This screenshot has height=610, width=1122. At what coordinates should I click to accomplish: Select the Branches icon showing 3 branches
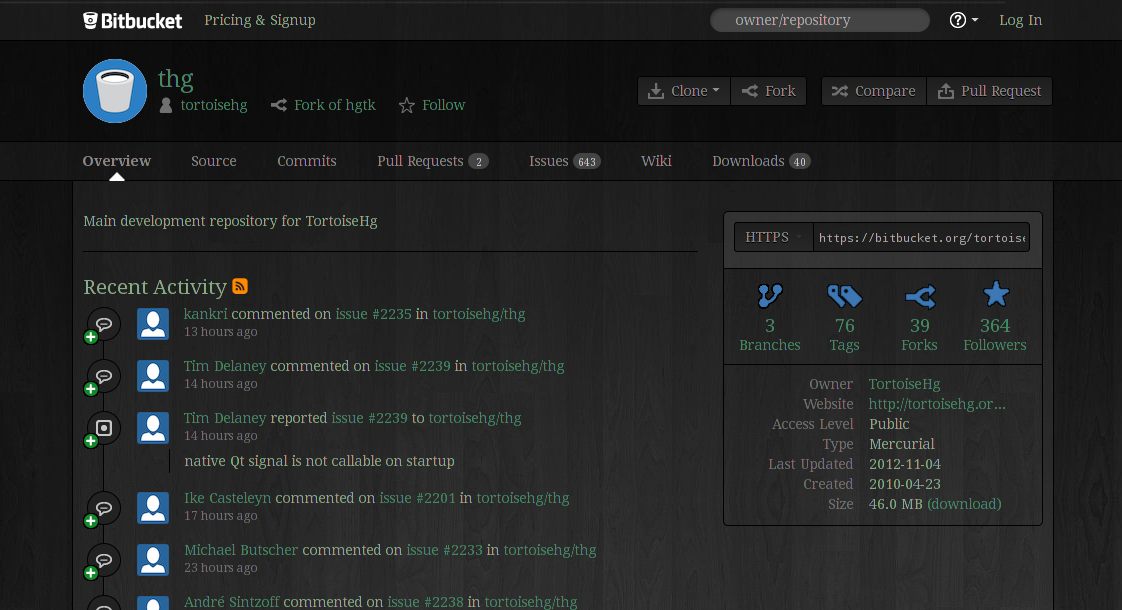point(769,295)
